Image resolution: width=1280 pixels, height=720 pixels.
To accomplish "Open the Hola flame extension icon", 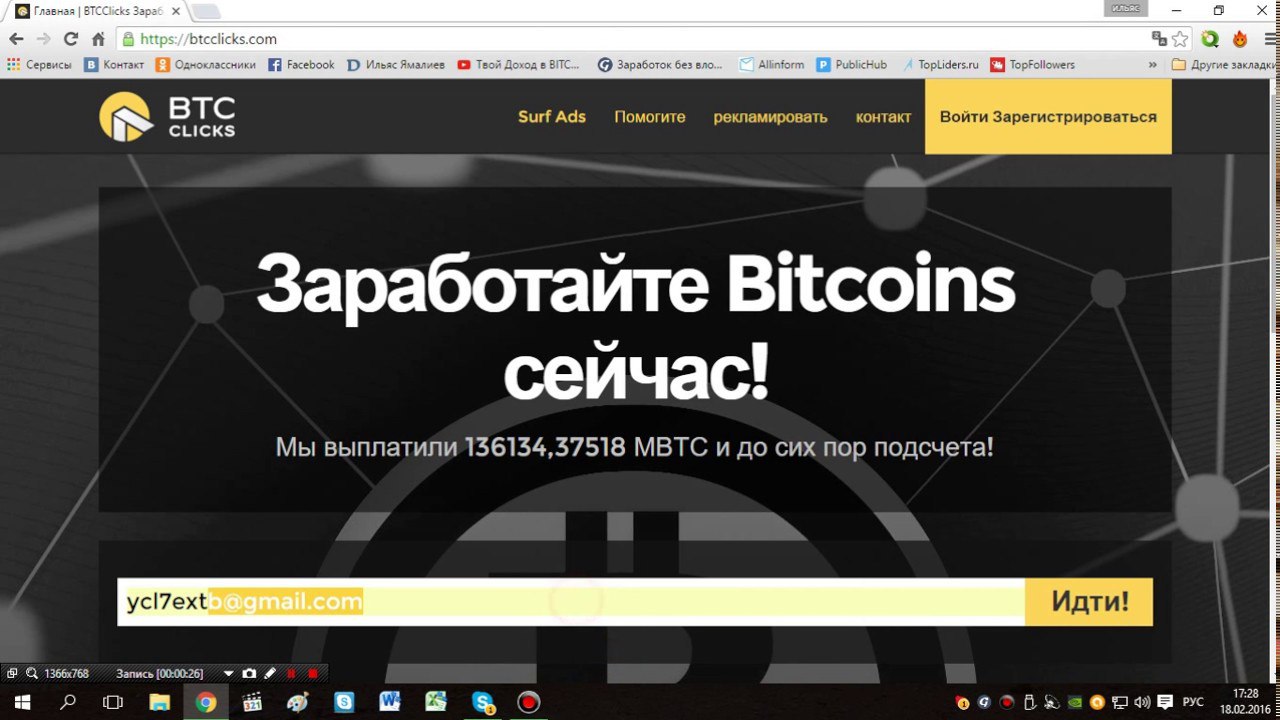I will coord(1240,39).
